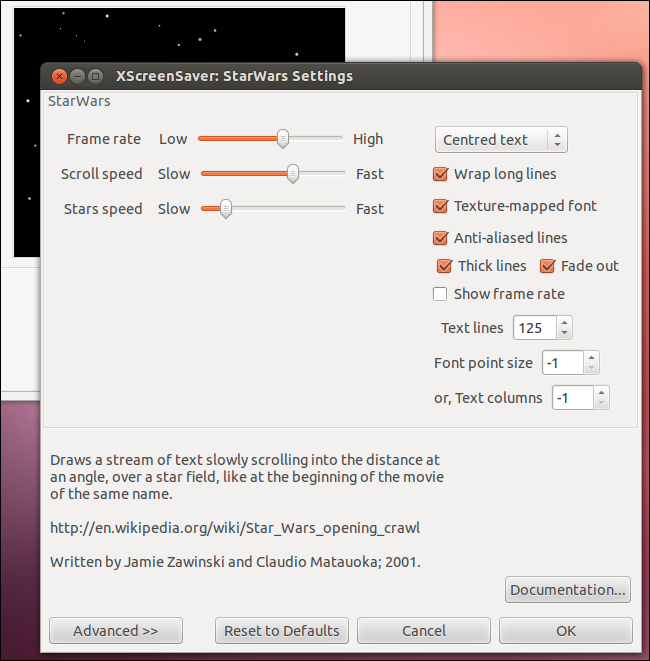Open the Centred text dropdown
The image size is (650, 661).
tap(501, 140)
